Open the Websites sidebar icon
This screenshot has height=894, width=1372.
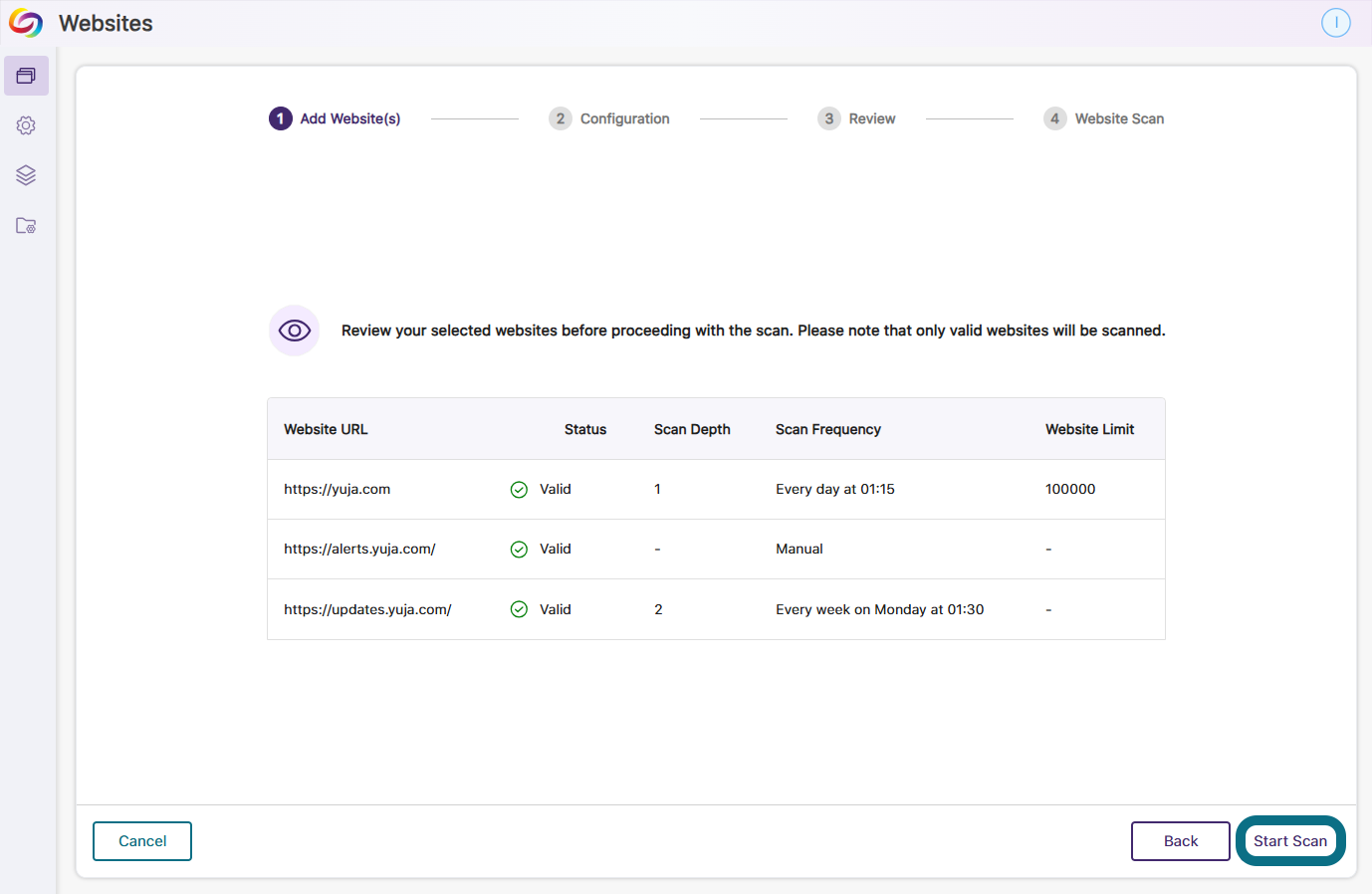pos(26,76)
